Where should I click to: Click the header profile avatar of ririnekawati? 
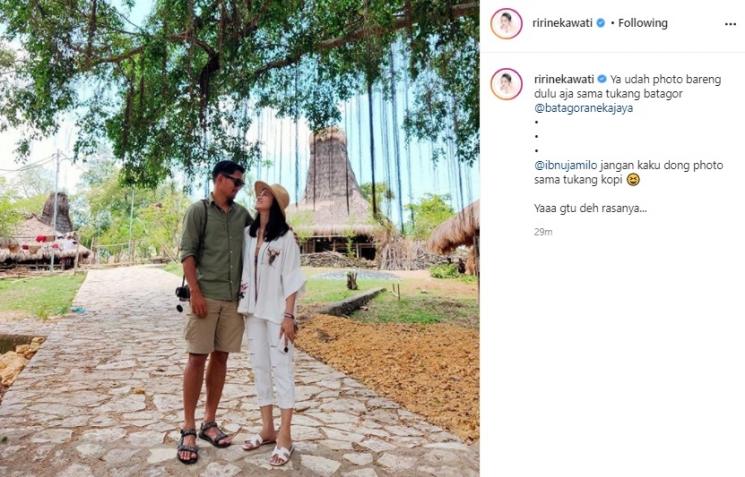point(506,23)
